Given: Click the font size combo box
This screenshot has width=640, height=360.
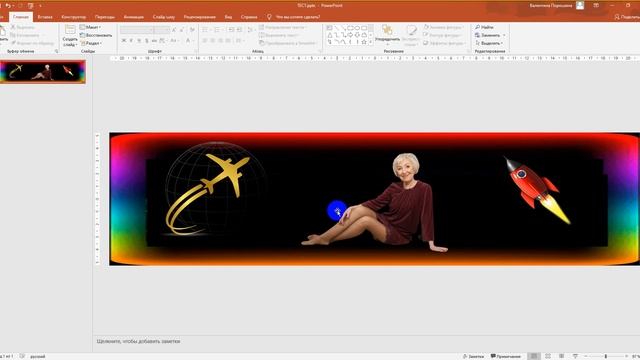Looking at the screenshot, I should coord(162,30).
